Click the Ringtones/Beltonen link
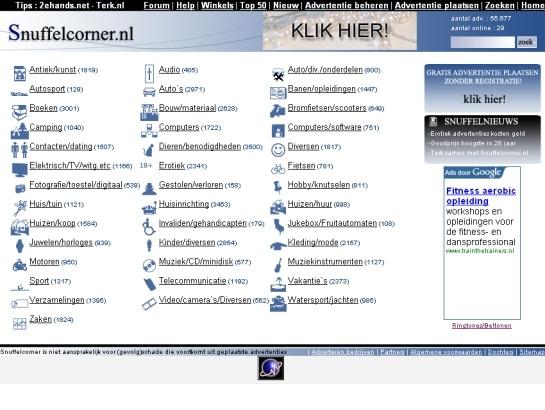Viewport: 545px width, 410px height. [481, 326]
